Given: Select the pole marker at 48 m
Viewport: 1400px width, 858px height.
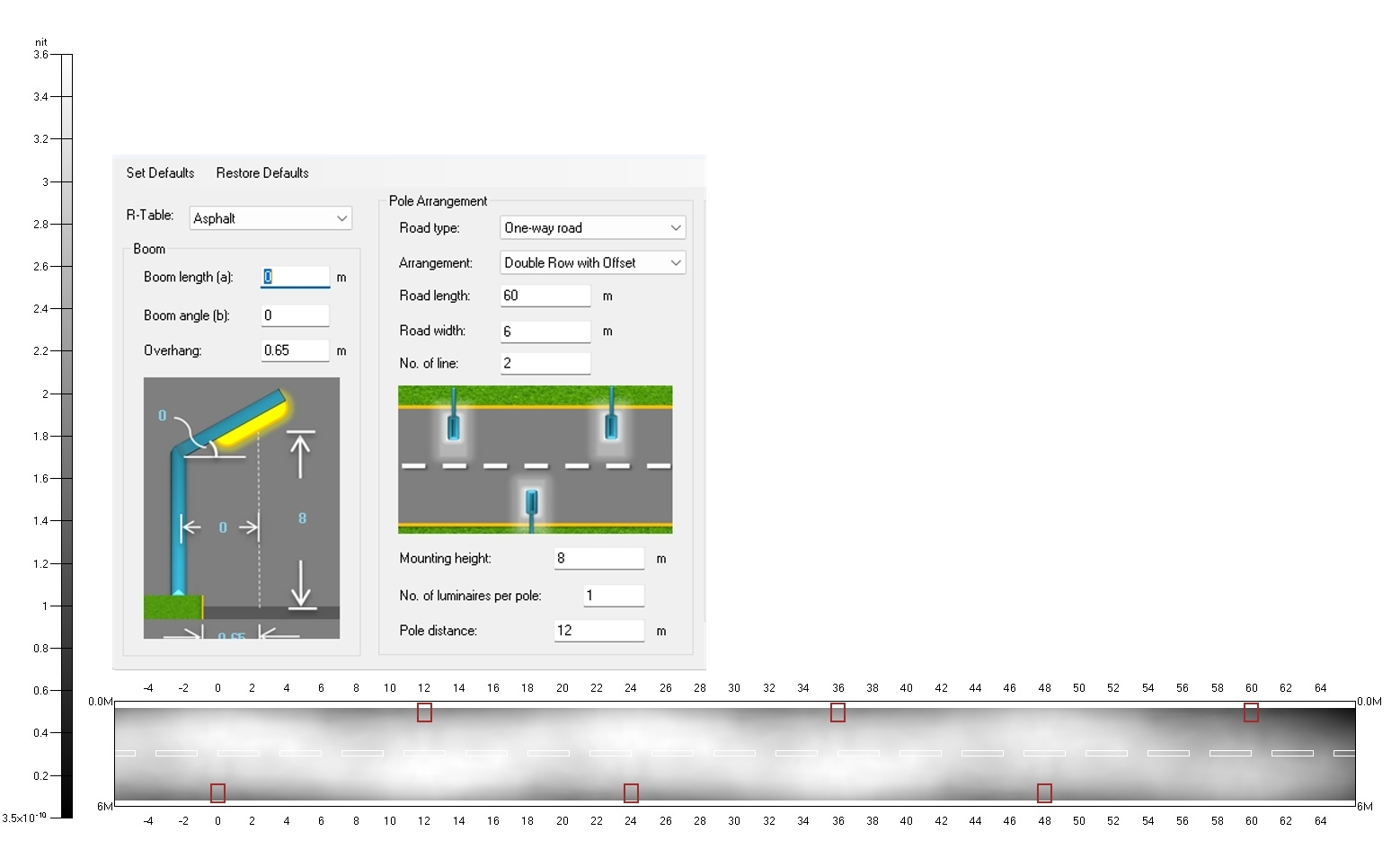Looking at the screenshot, I should (1044, 793).
